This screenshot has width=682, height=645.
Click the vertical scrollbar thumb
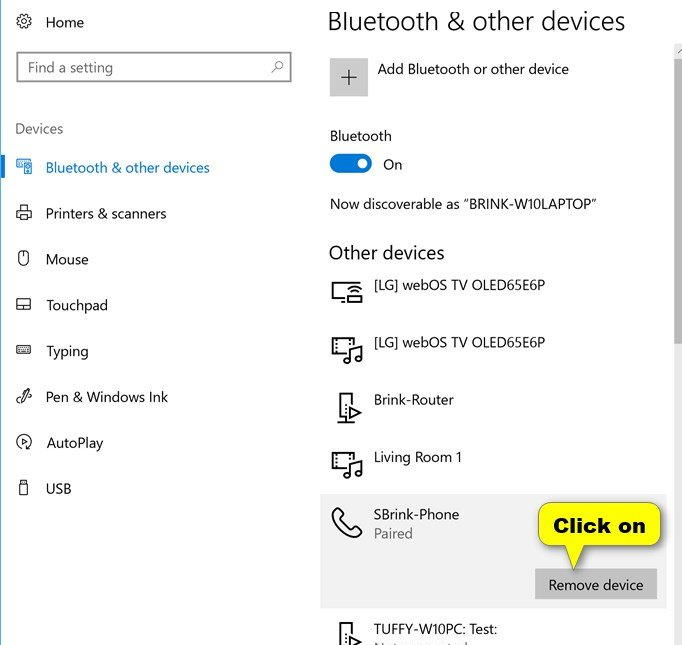pyautogui.click(x=678, y=201)
